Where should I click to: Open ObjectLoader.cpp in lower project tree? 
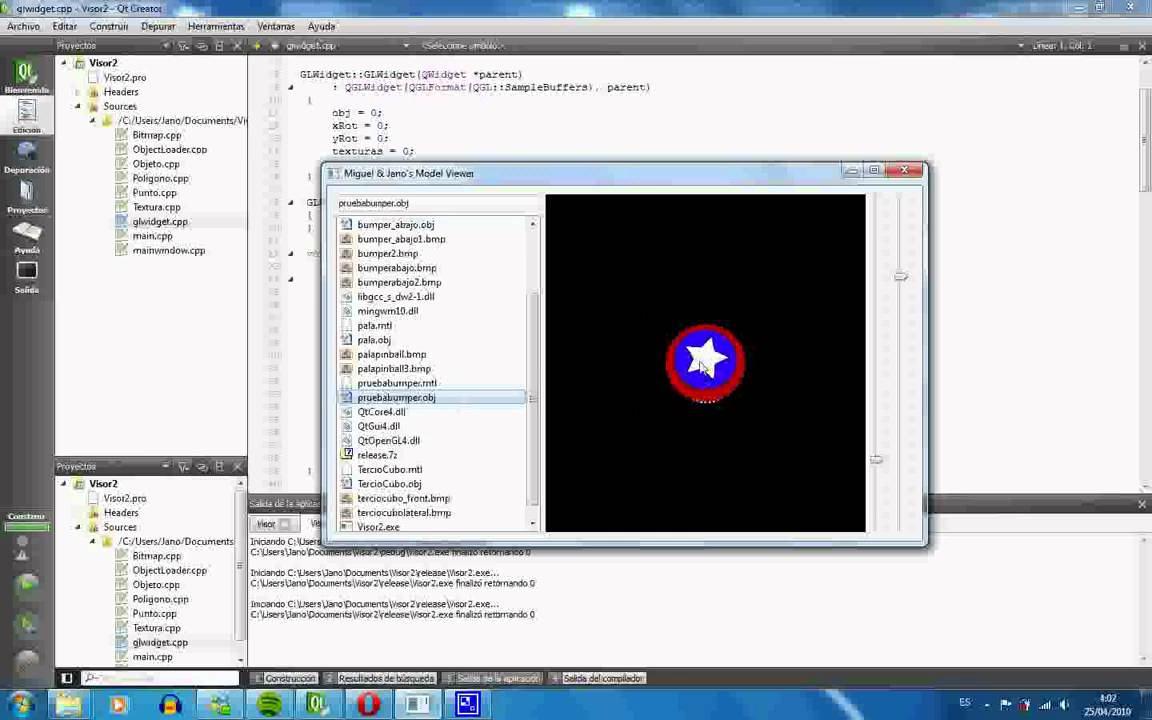169,570
